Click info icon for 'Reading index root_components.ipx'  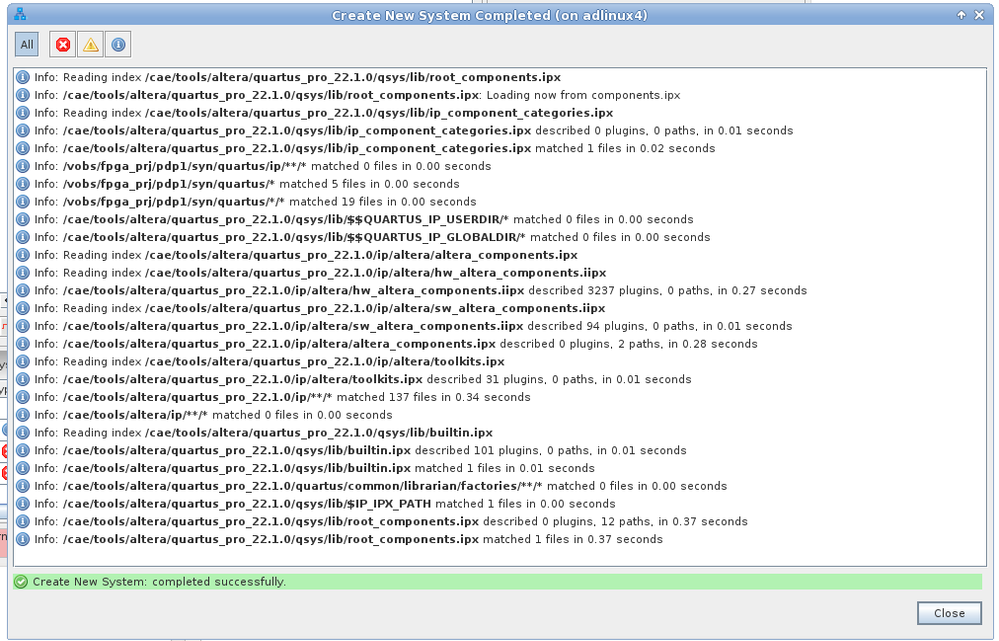(x=23, y=77)
